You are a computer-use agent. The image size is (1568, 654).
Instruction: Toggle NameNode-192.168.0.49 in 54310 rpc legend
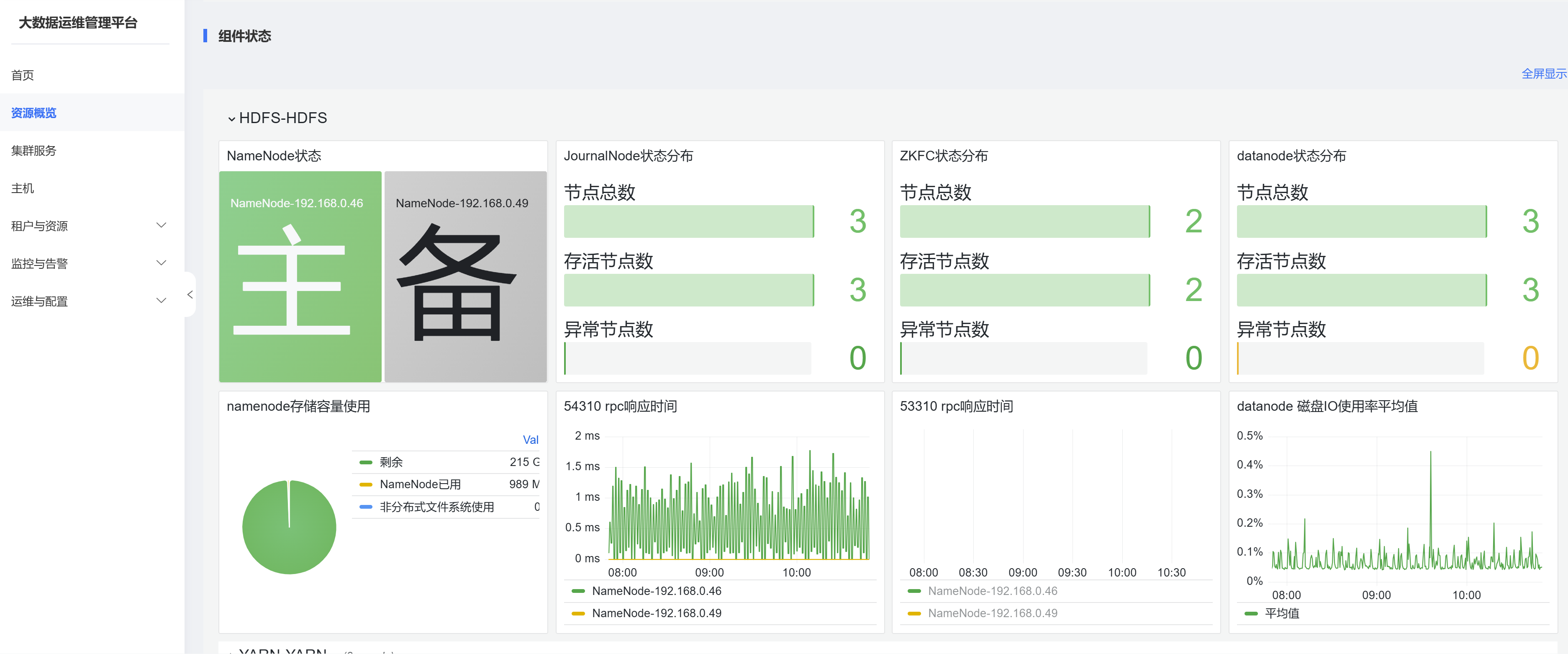click(x=657, y=613)
